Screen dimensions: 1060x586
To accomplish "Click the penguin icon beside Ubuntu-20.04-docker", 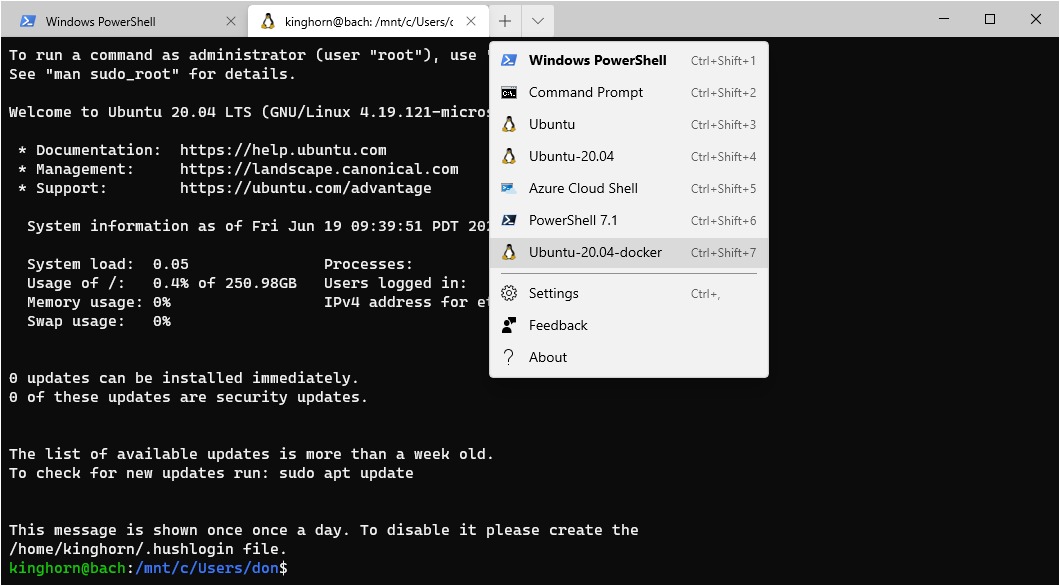I will (x=509, y=252).
